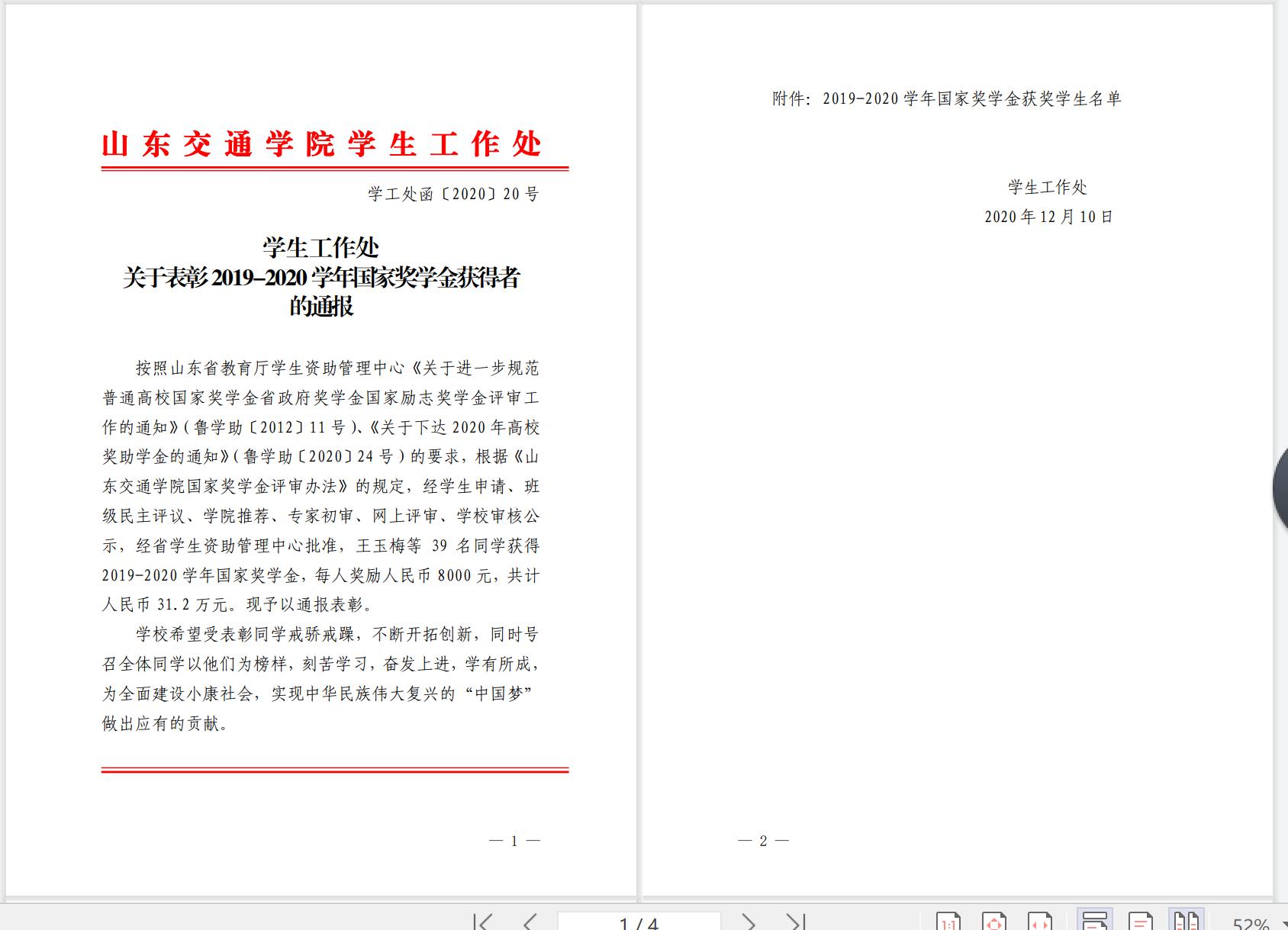This screenshot has width=1288, height=930.
Task: Click the date 2020年12月10日
Action: point(1048,217)
